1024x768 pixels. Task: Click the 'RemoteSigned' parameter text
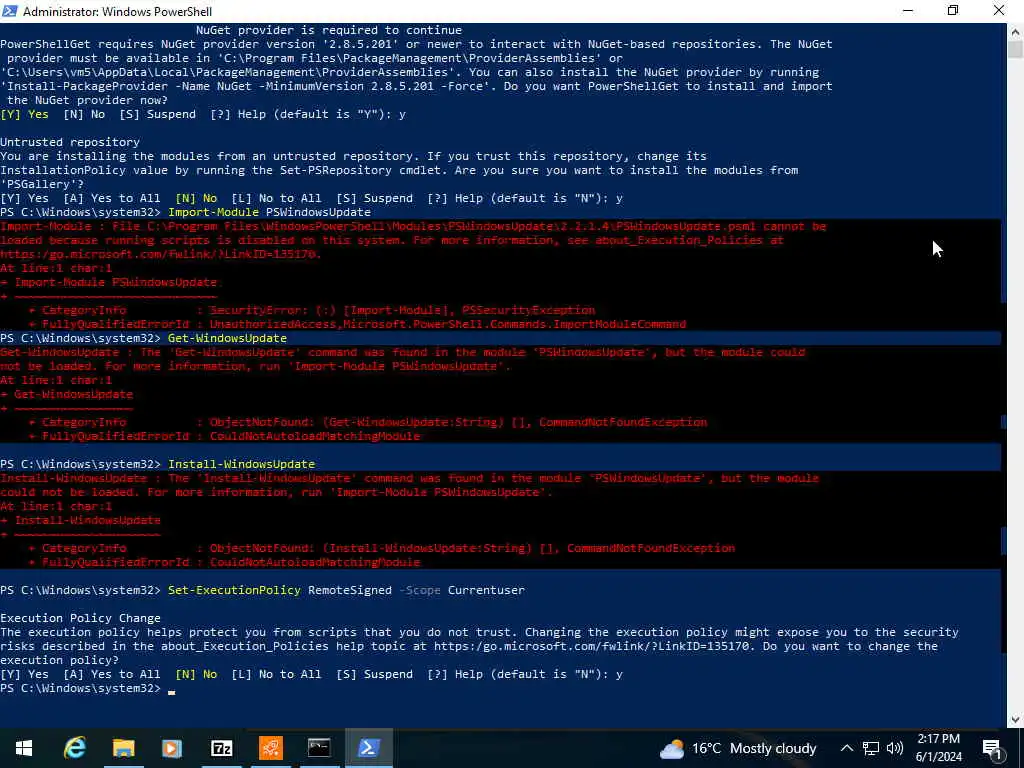pos(350,590)
